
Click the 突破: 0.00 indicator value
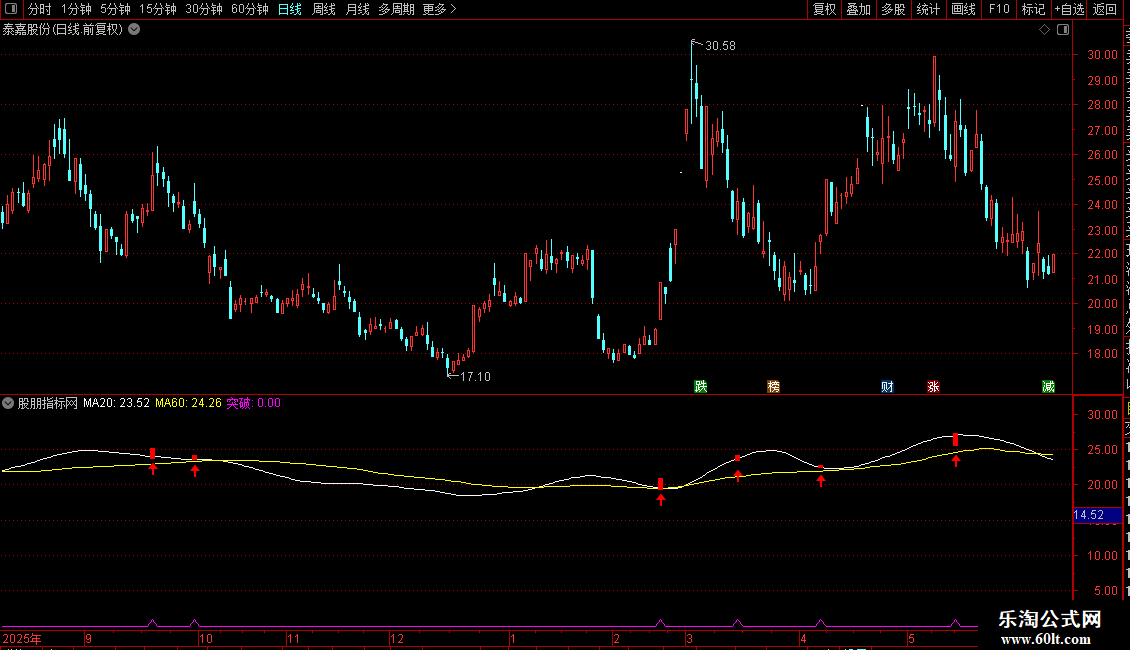tap(254, 403)
